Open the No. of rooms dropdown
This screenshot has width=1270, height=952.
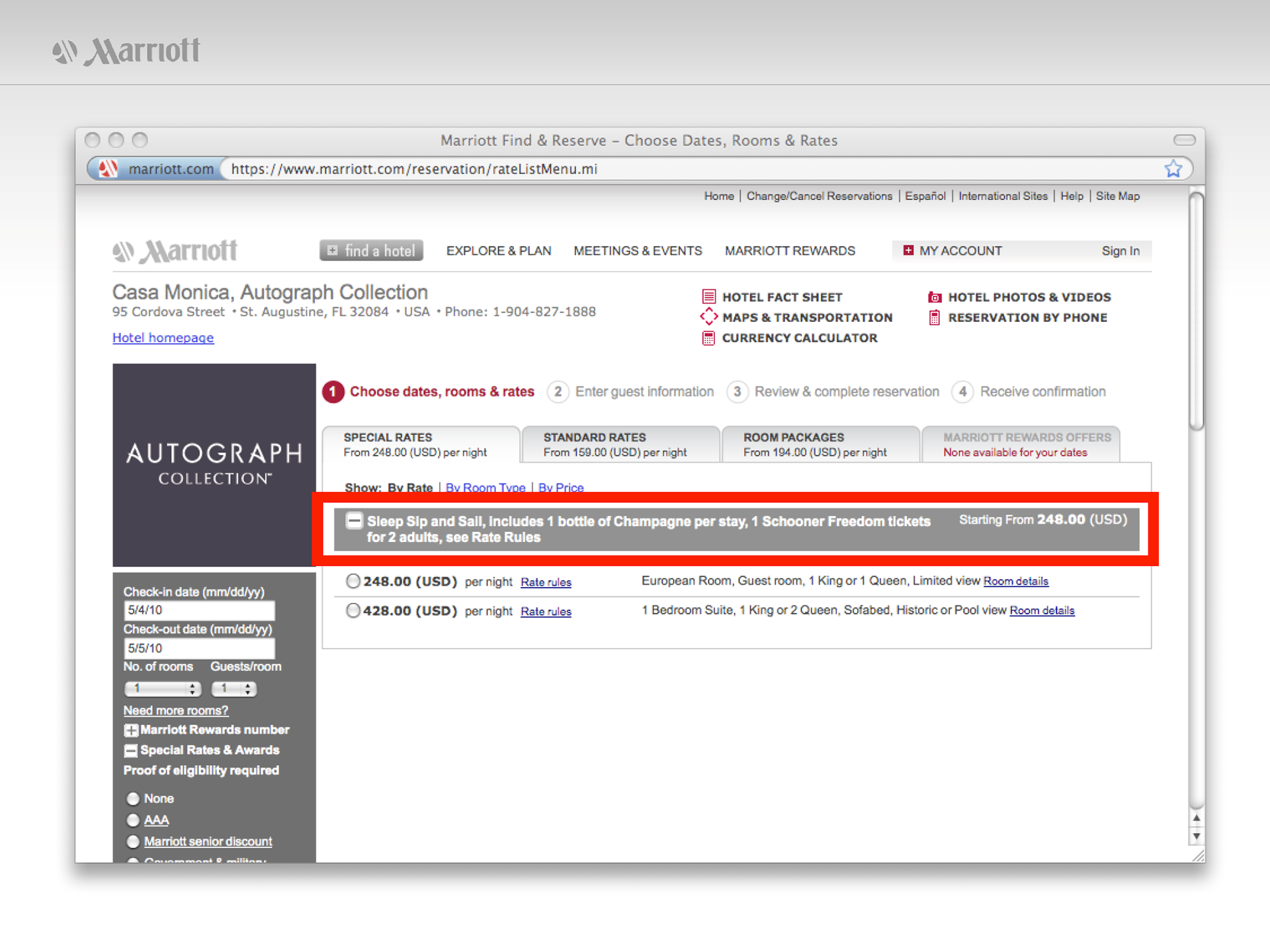[x=163, y=689]
